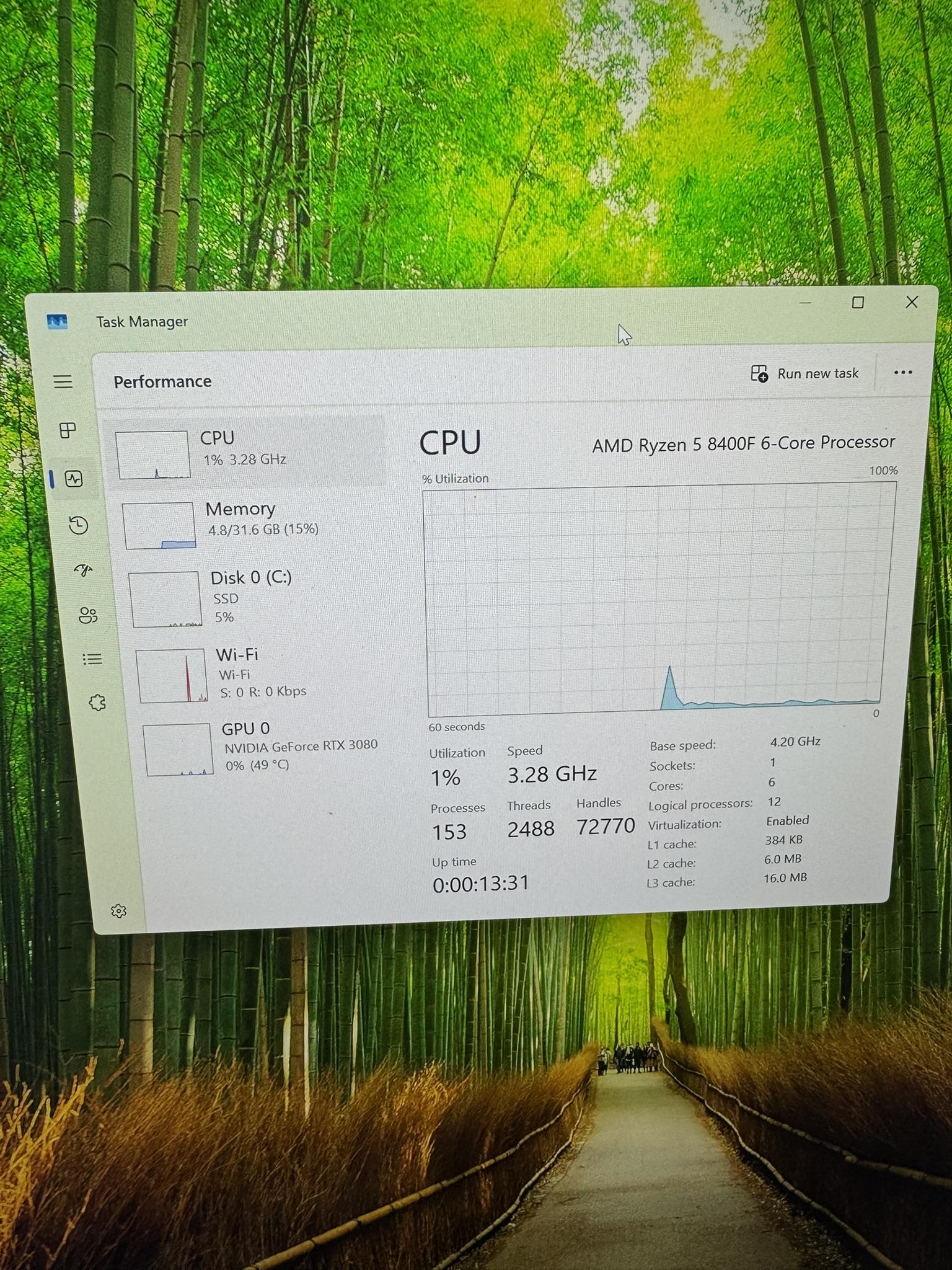Click the Performance page heading
Viewport: 952px width, 1270px height.
(x=162, y=381)
